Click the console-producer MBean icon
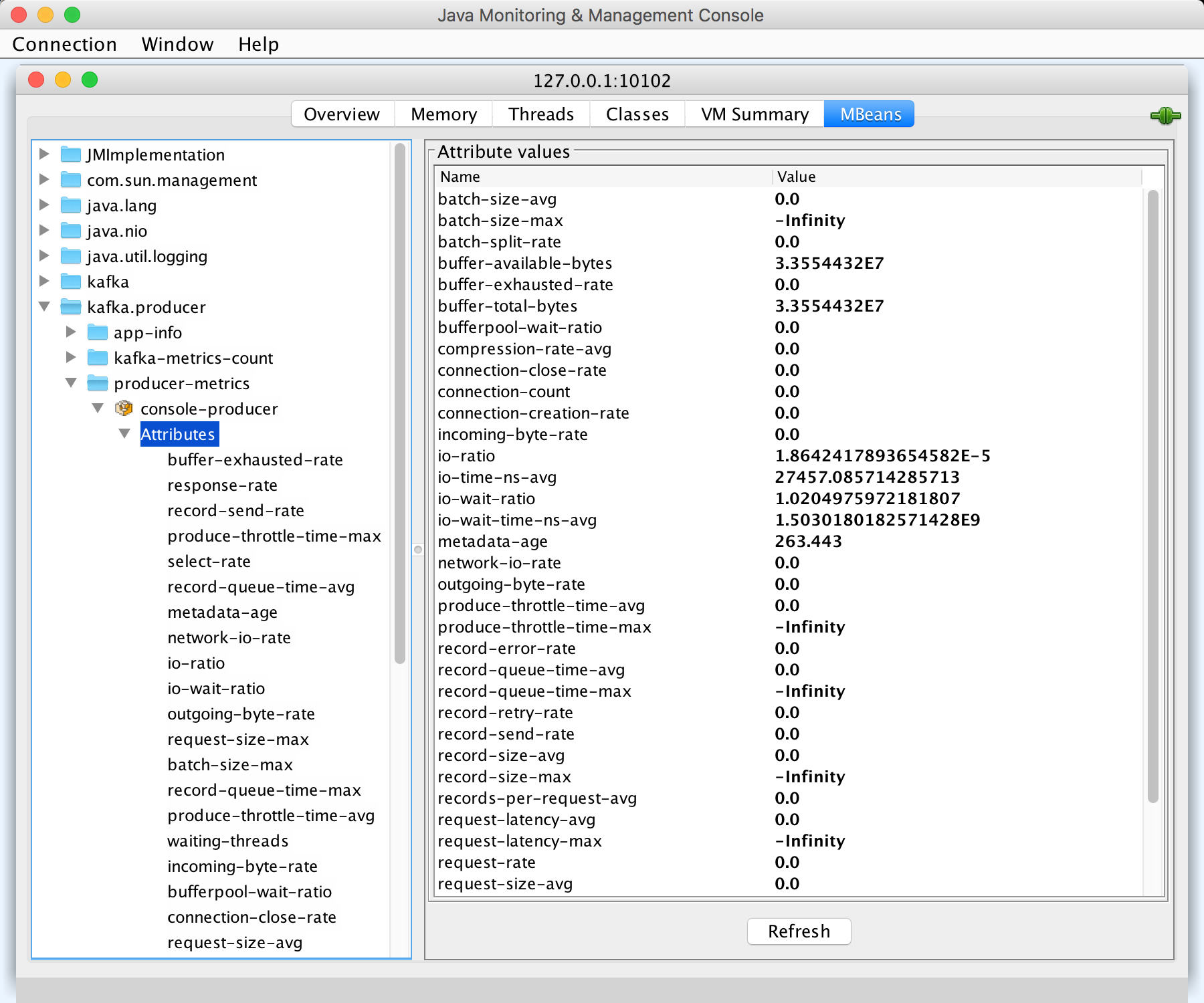Image resolution: width=1204 pixels, height=1003 pixels. coord(124,409)
